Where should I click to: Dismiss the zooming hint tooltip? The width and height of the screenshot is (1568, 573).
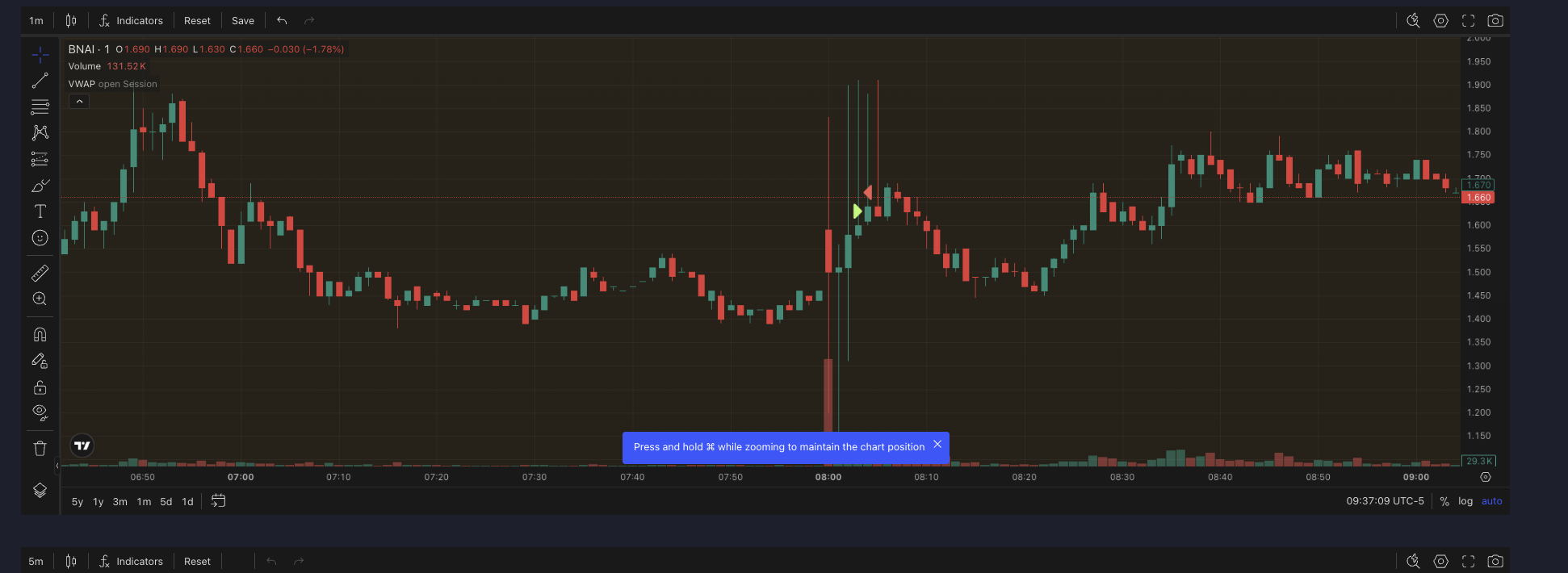coord(937,445)
